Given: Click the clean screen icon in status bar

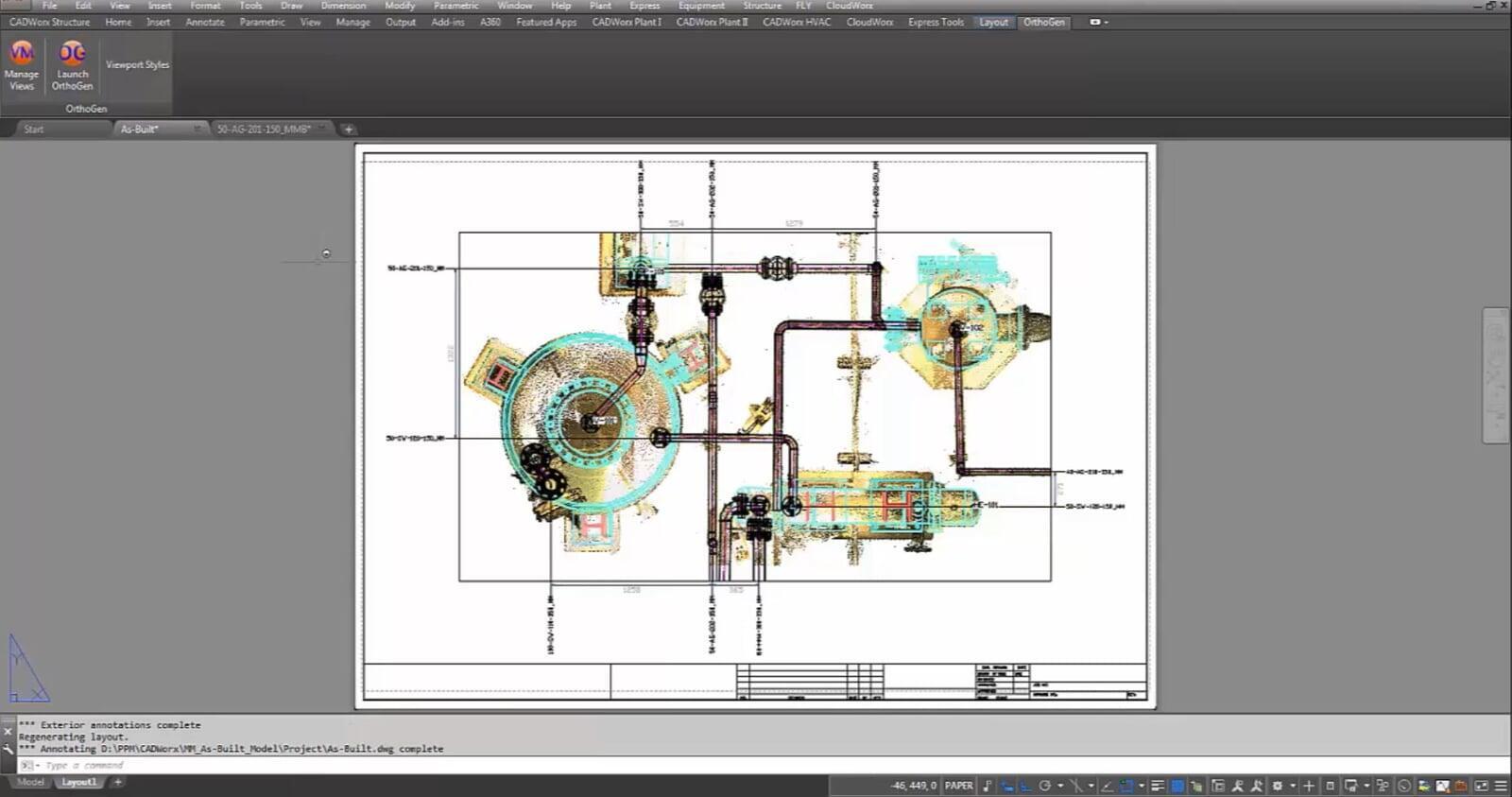Looking at the screenshot, I should 1481,786.
